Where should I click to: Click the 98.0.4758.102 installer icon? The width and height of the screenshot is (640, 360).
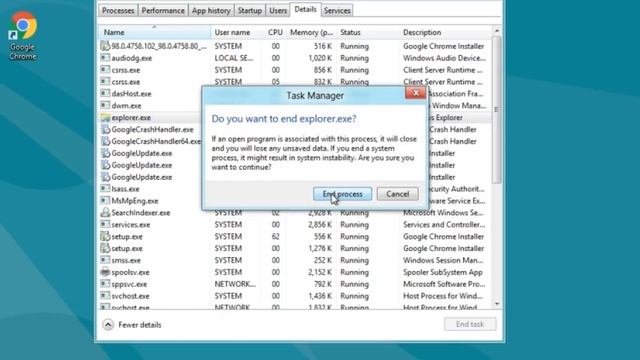point(105,46)
